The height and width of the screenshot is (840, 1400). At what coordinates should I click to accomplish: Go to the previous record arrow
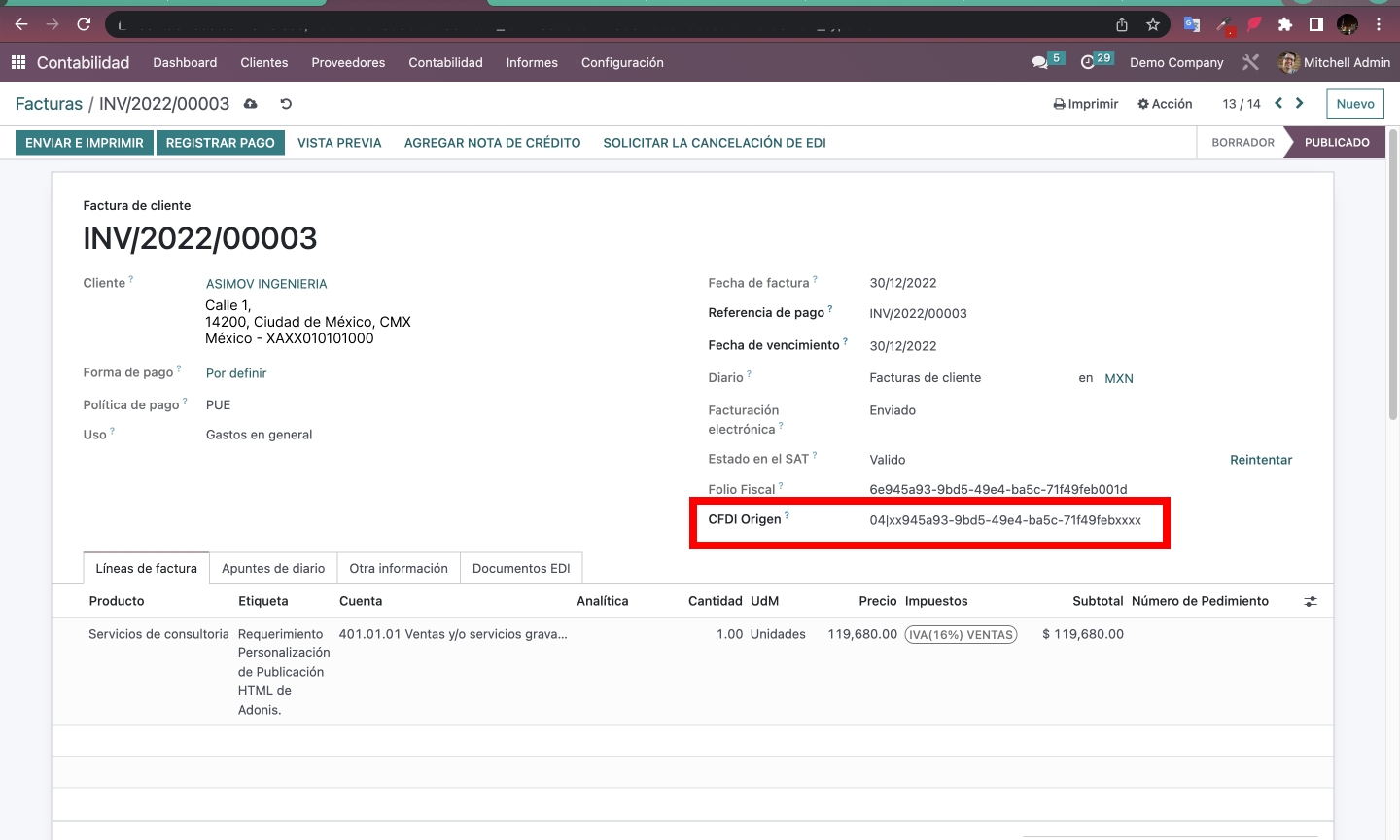(x=1278, y=103)
